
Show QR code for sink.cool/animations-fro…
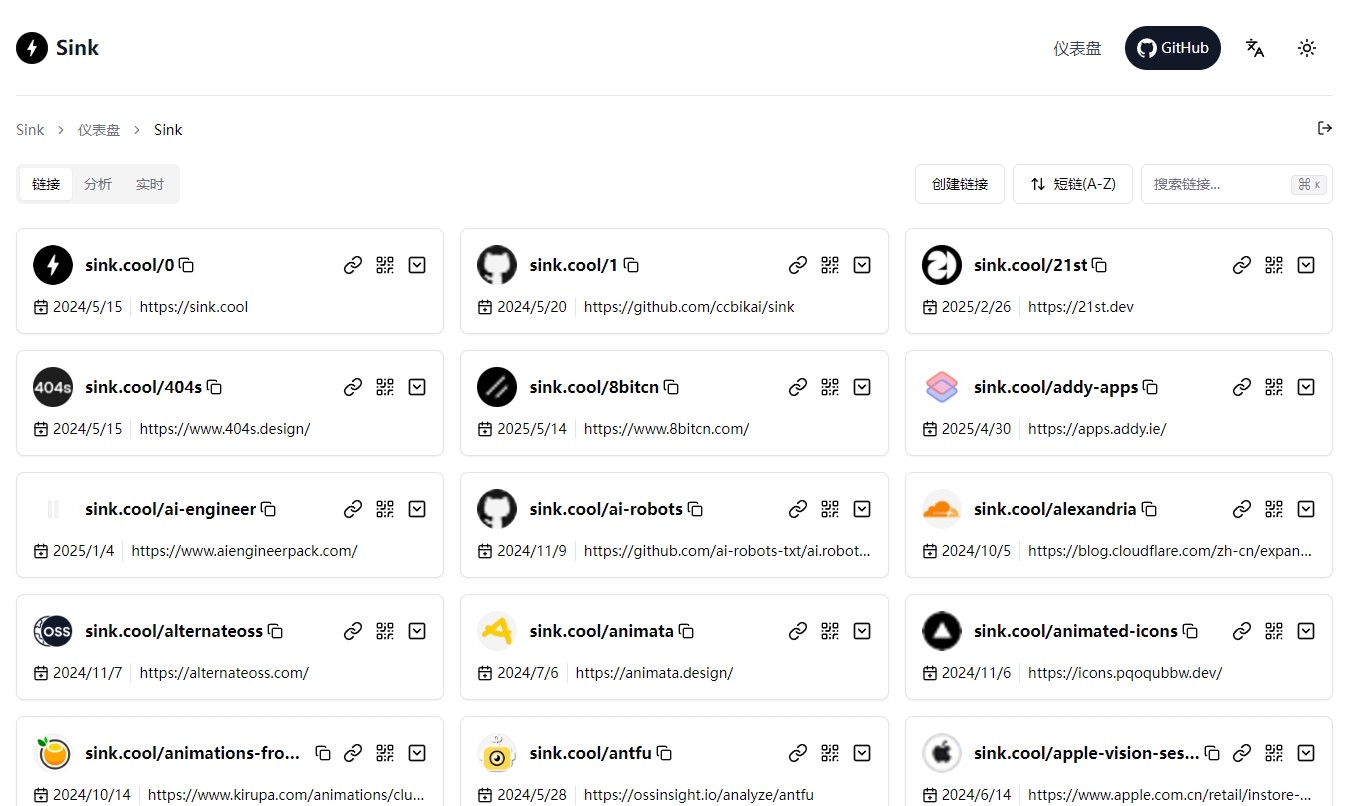pos(385,753)
